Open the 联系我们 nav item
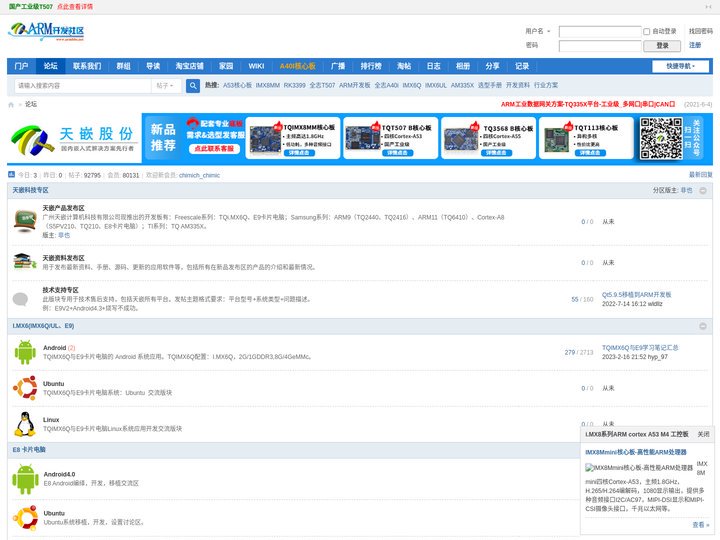Screen dimensions: 720x540 coord(87,66)
